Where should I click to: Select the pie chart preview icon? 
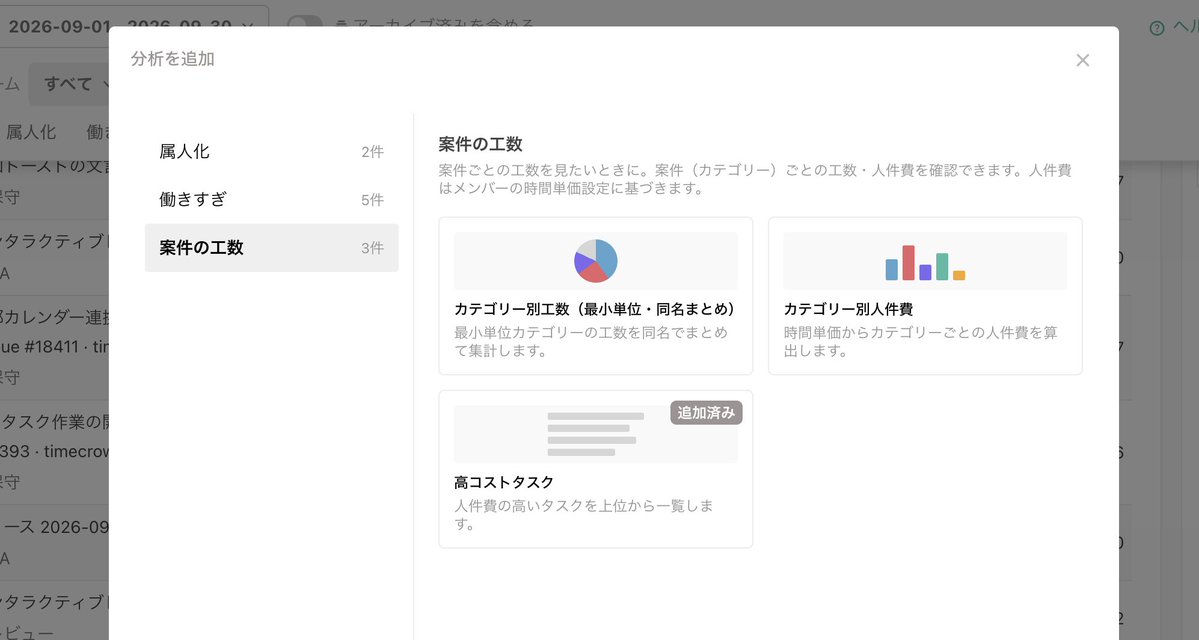[x=596, y=261]
